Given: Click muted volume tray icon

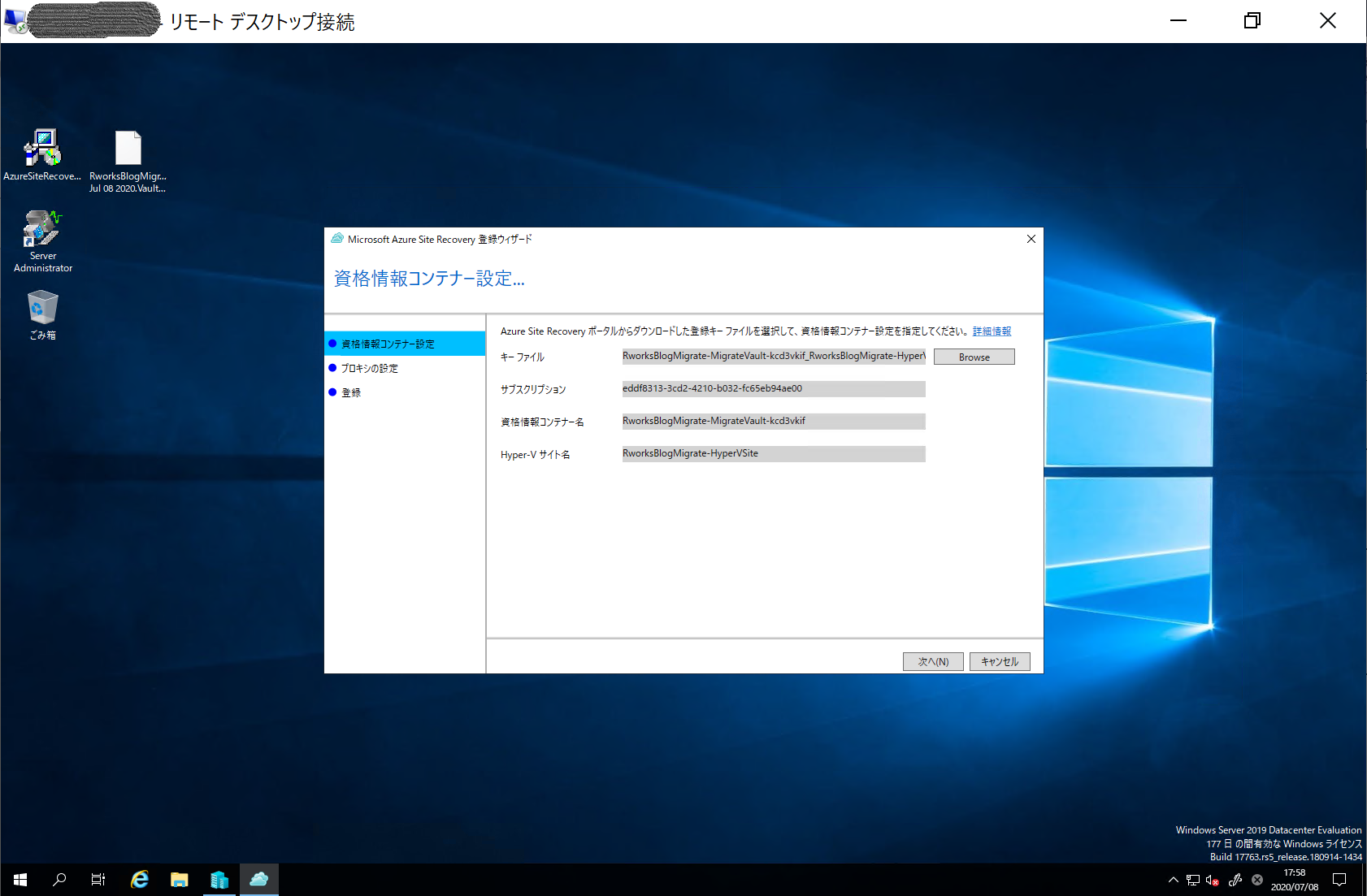Looking at the screenshot, I should (1213, 880).
